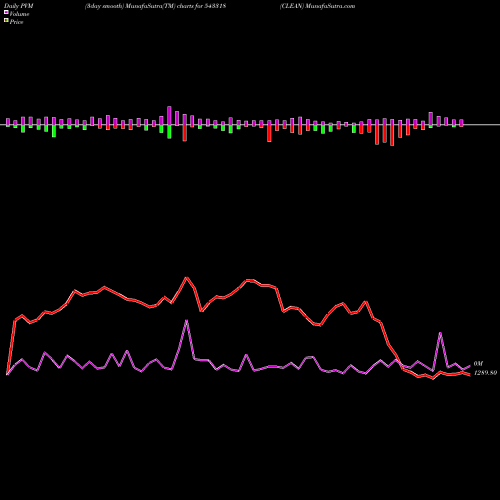The width and height of the screenshot is (500, 500).
Task: Click the '1289.80' price value label
Action: (x=485, y=373)
